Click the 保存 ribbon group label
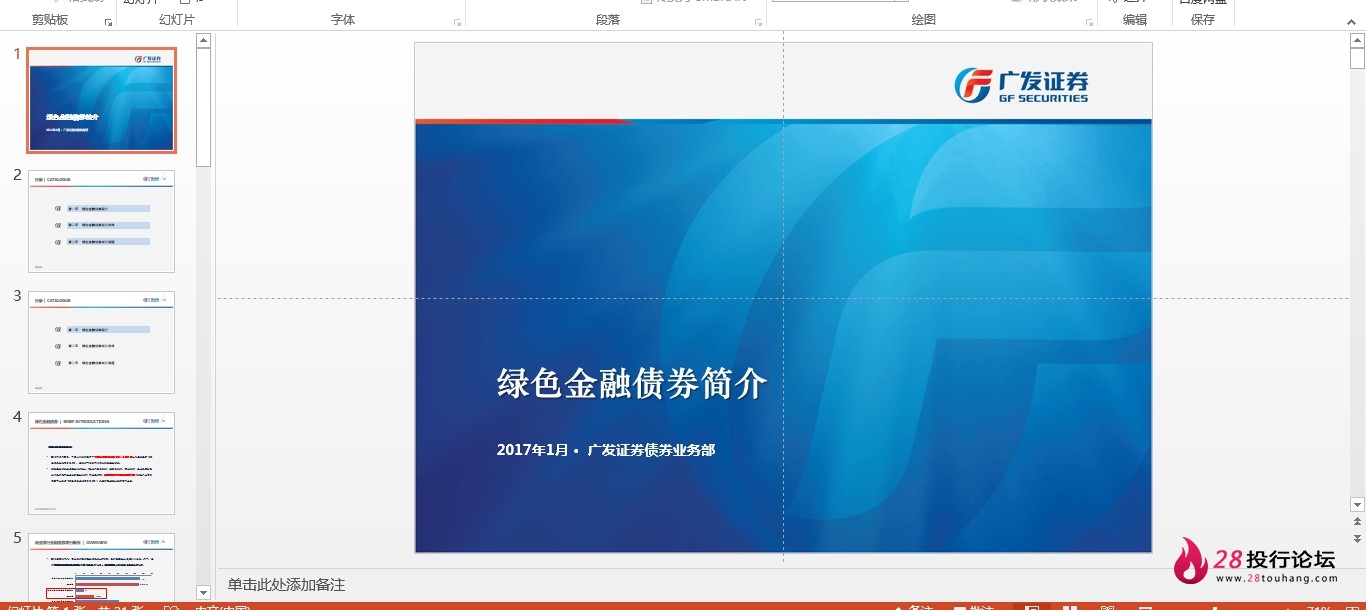 1203,20
